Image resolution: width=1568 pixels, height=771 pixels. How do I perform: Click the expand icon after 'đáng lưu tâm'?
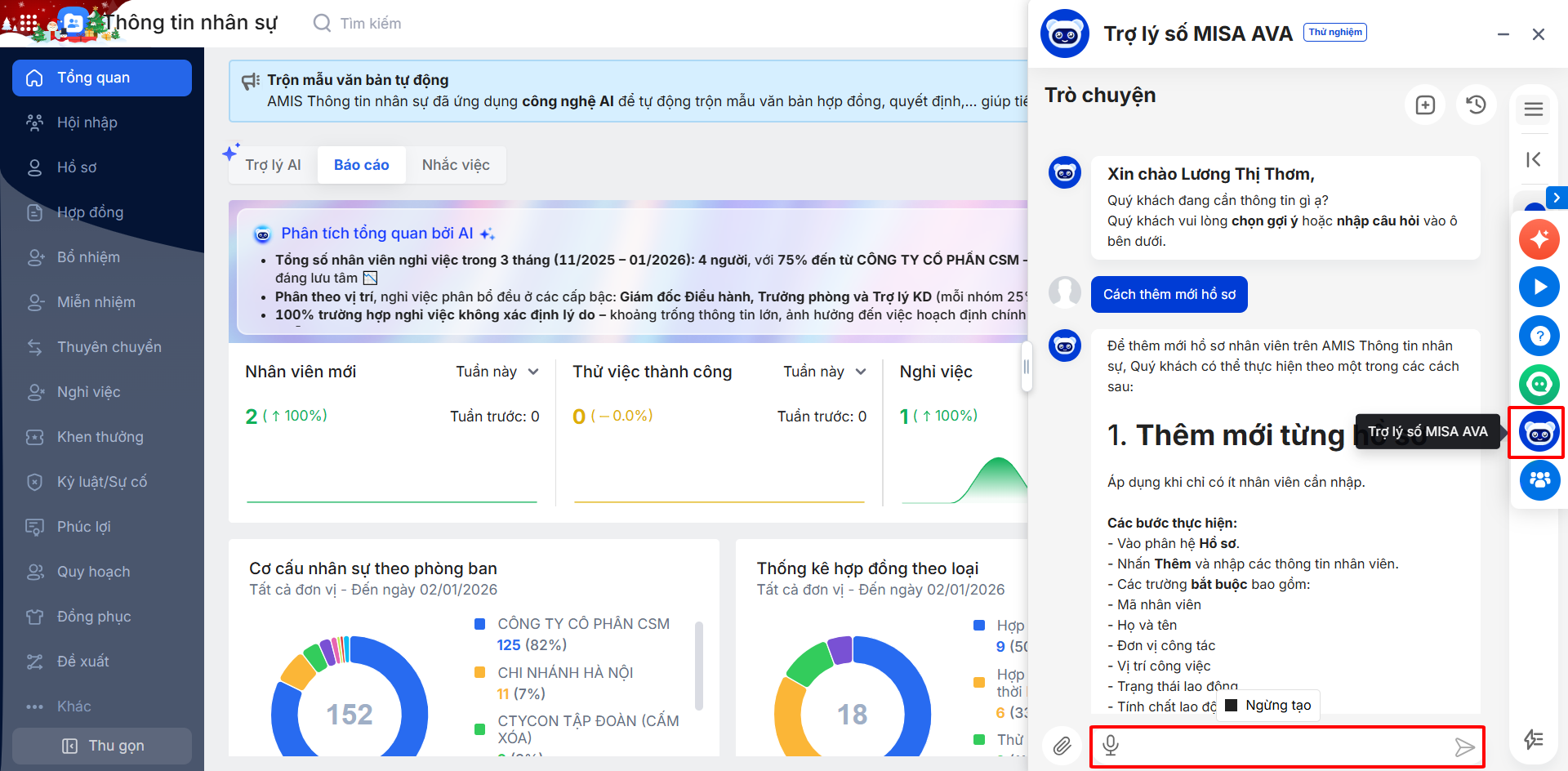370,279
